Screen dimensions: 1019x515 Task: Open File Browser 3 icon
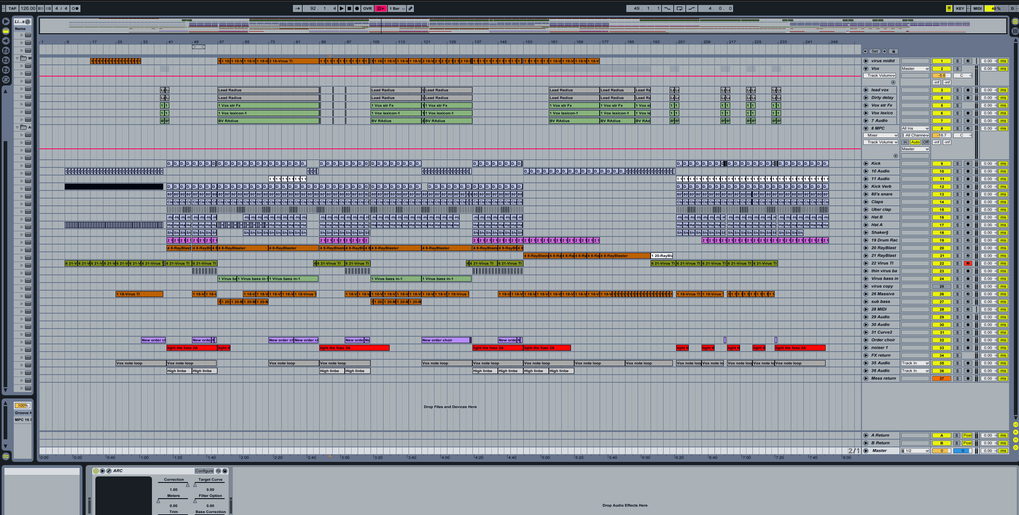[6, 70]
